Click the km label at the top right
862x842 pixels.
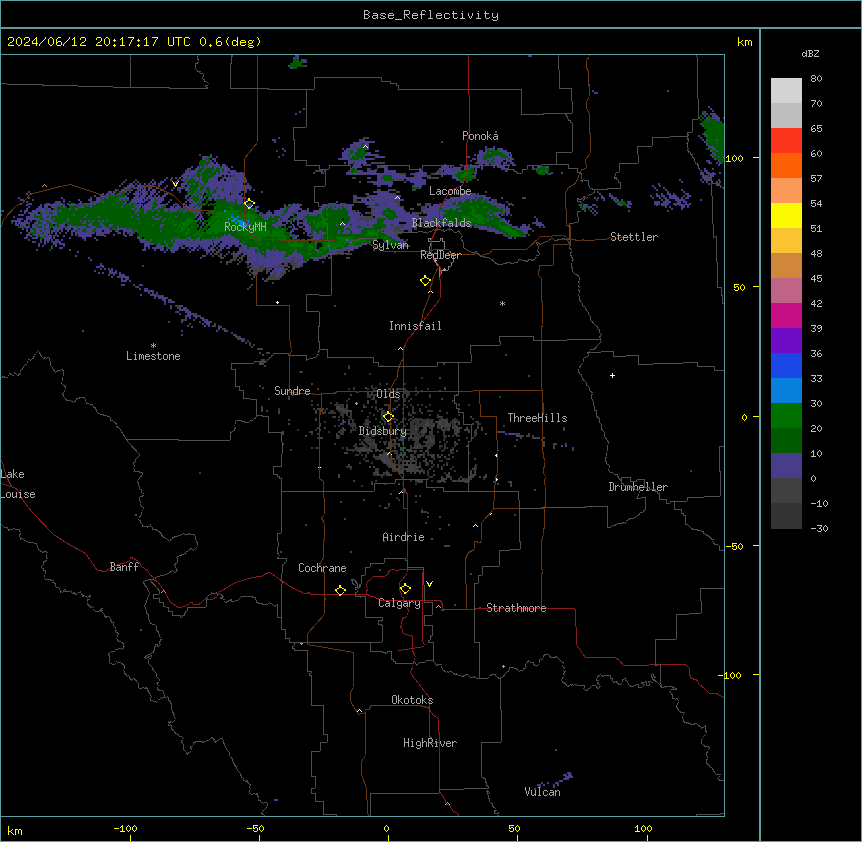[744, 42]
